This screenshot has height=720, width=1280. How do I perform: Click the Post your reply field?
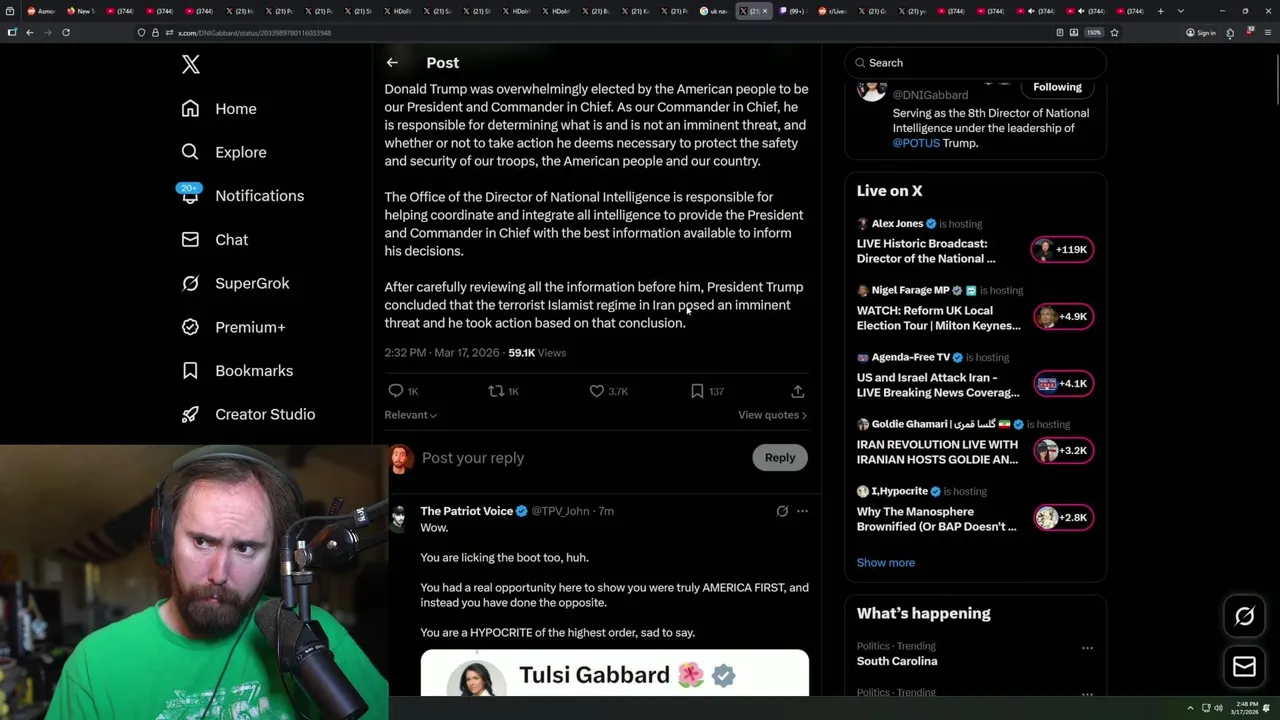click(582, 458)
